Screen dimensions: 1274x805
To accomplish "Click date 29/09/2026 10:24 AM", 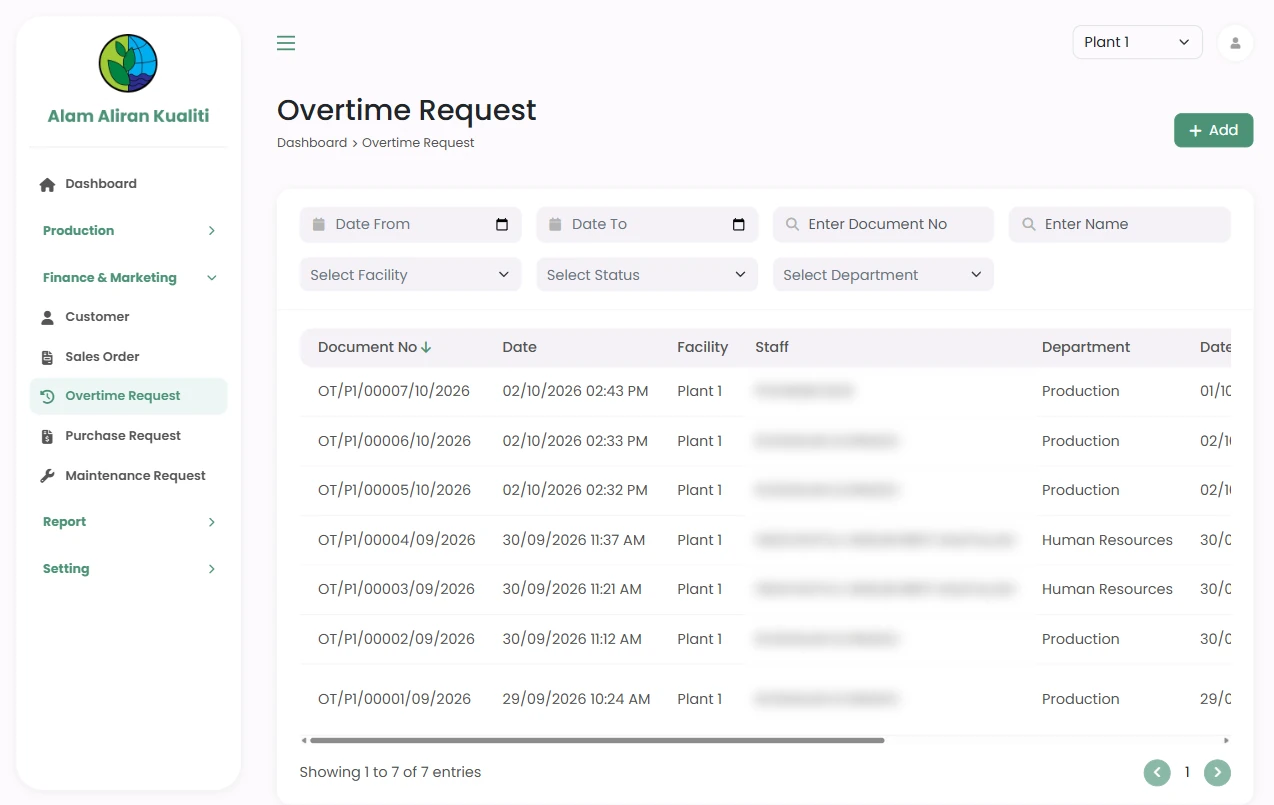I will (x=576, y=699).
